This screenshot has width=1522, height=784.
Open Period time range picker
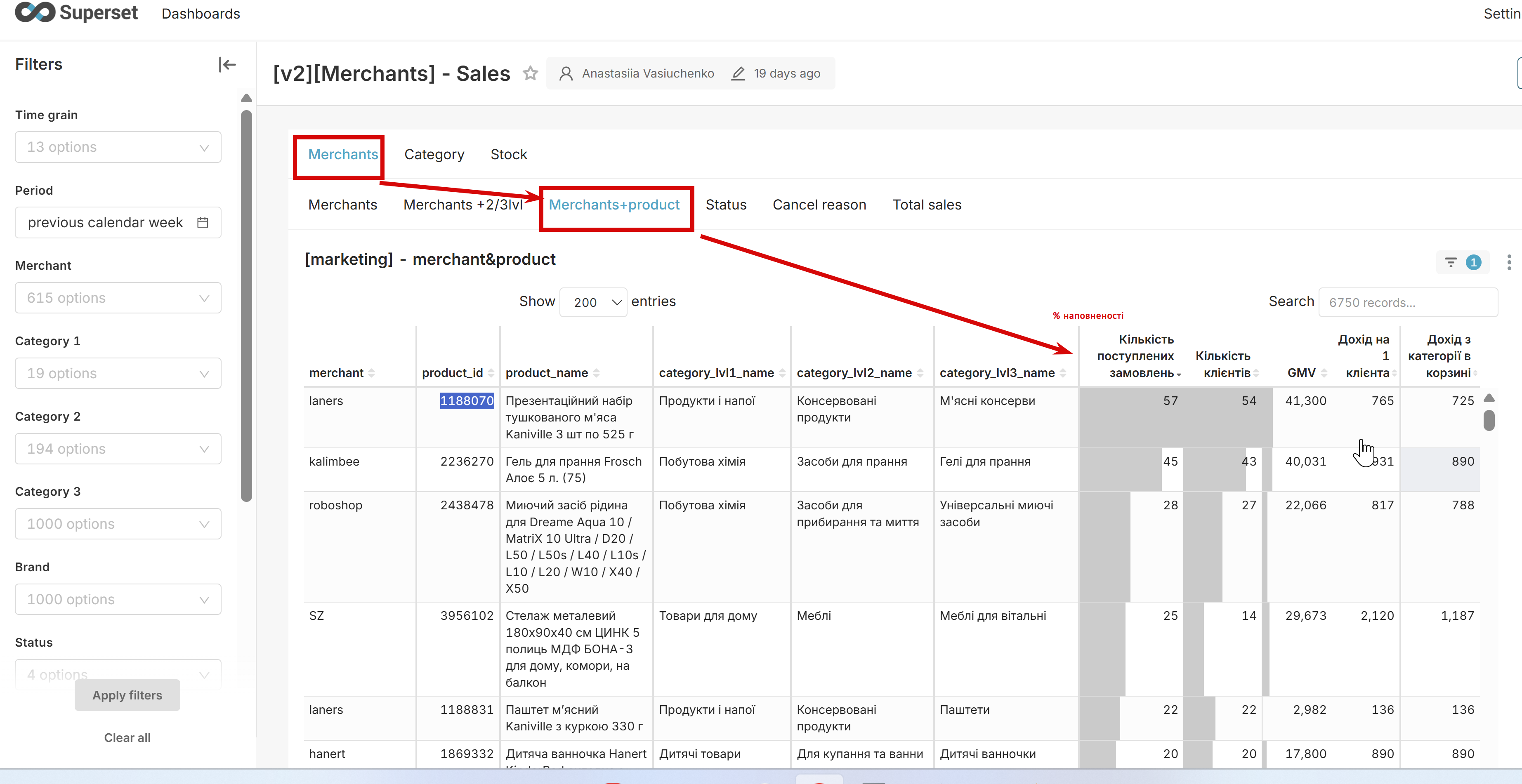118,223
